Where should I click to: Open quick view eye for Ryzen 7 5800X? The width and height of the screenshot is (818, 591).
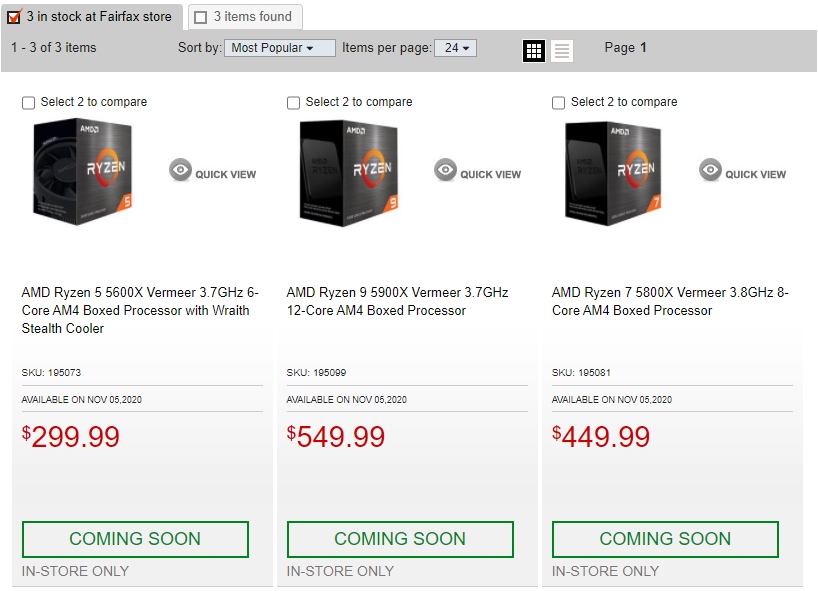711,170
